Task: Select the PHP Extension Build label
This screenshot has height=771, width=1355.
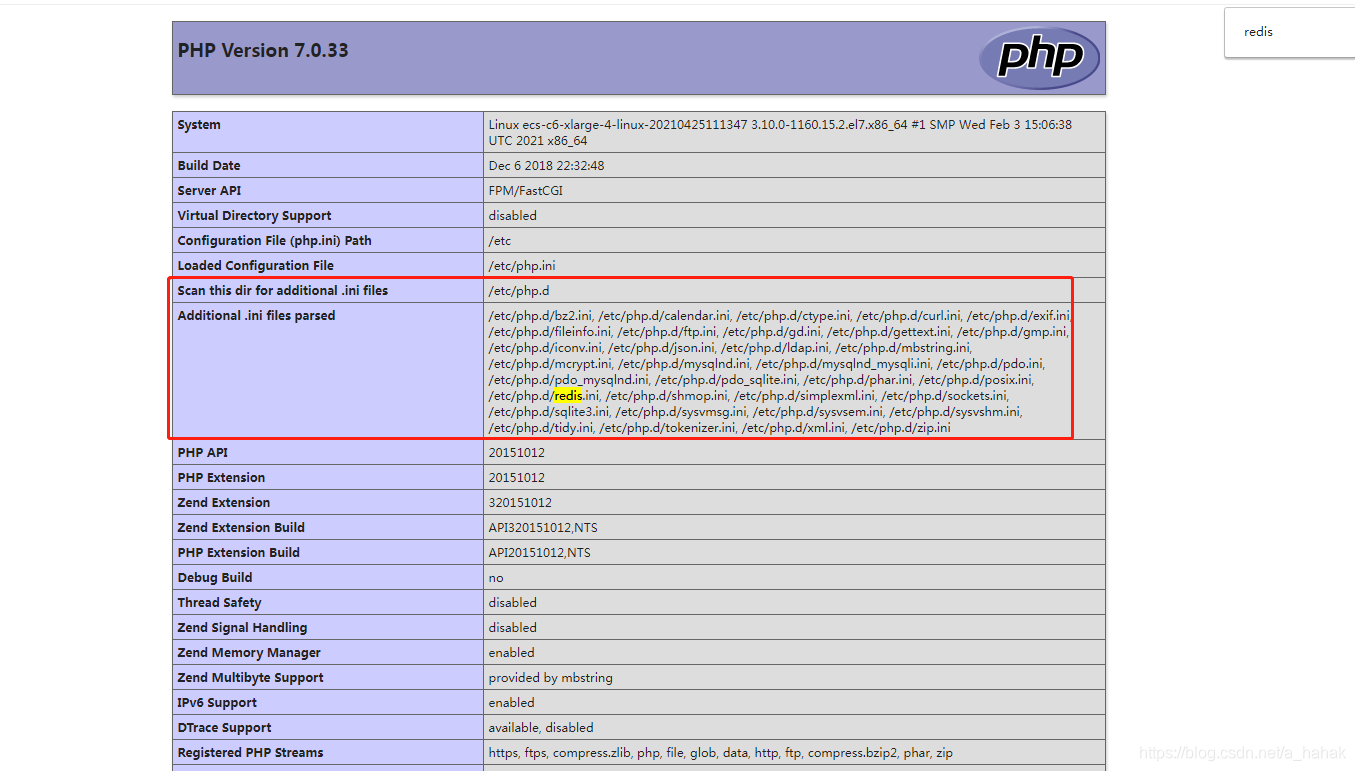Action: (239, 553)
